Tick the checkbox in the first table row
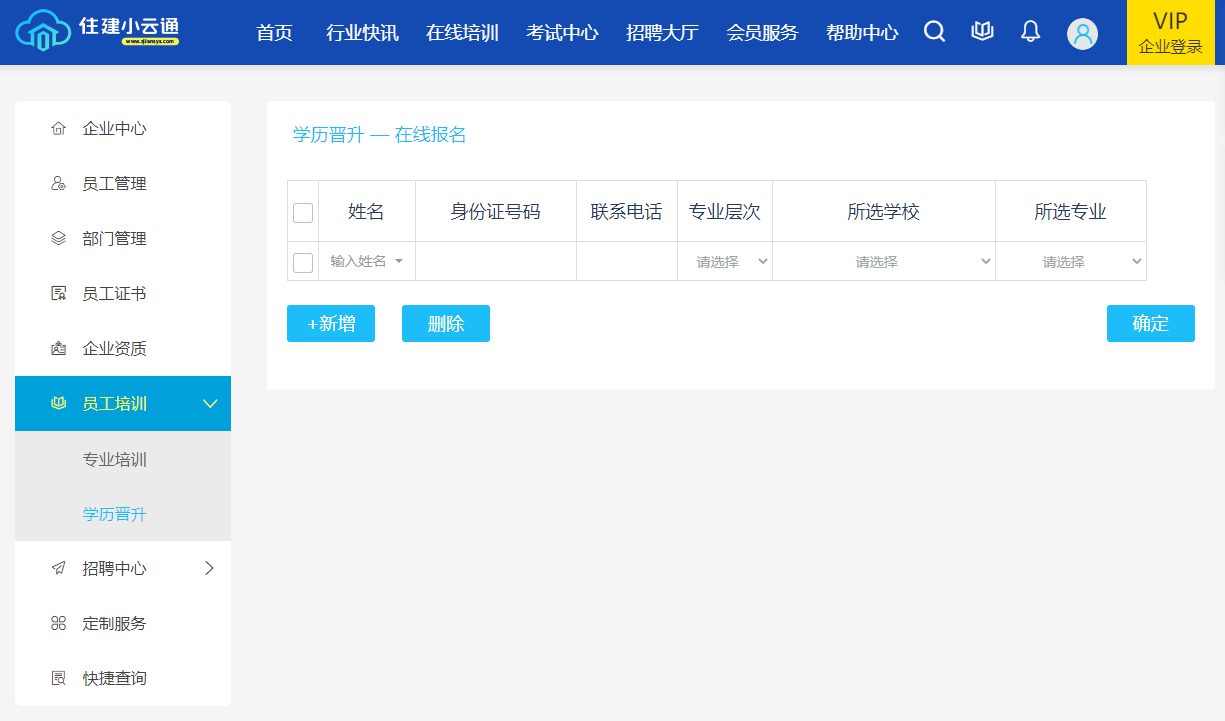Viewport: 1225px width, 721px height. (x=303, y=262)
